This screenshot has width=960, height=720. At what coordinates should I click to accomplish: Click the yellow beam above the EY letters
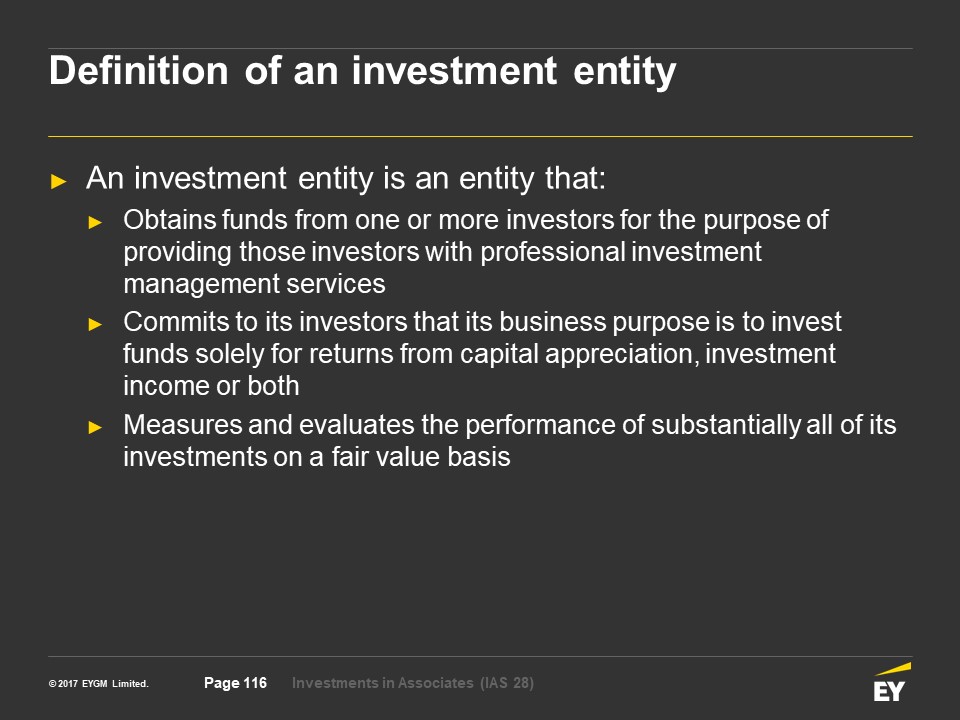(x=893, y=669)
